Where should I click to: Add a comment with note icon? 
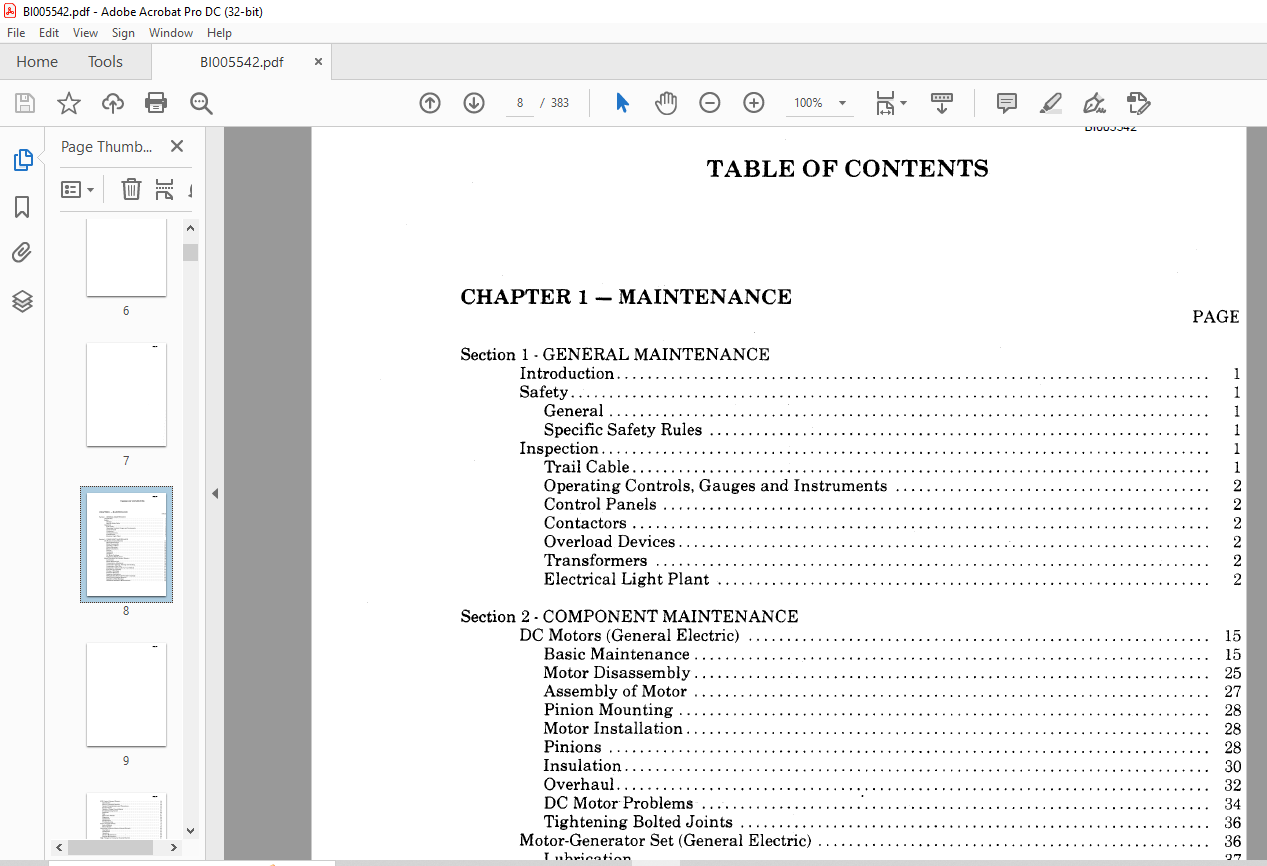pos(1007,103)
